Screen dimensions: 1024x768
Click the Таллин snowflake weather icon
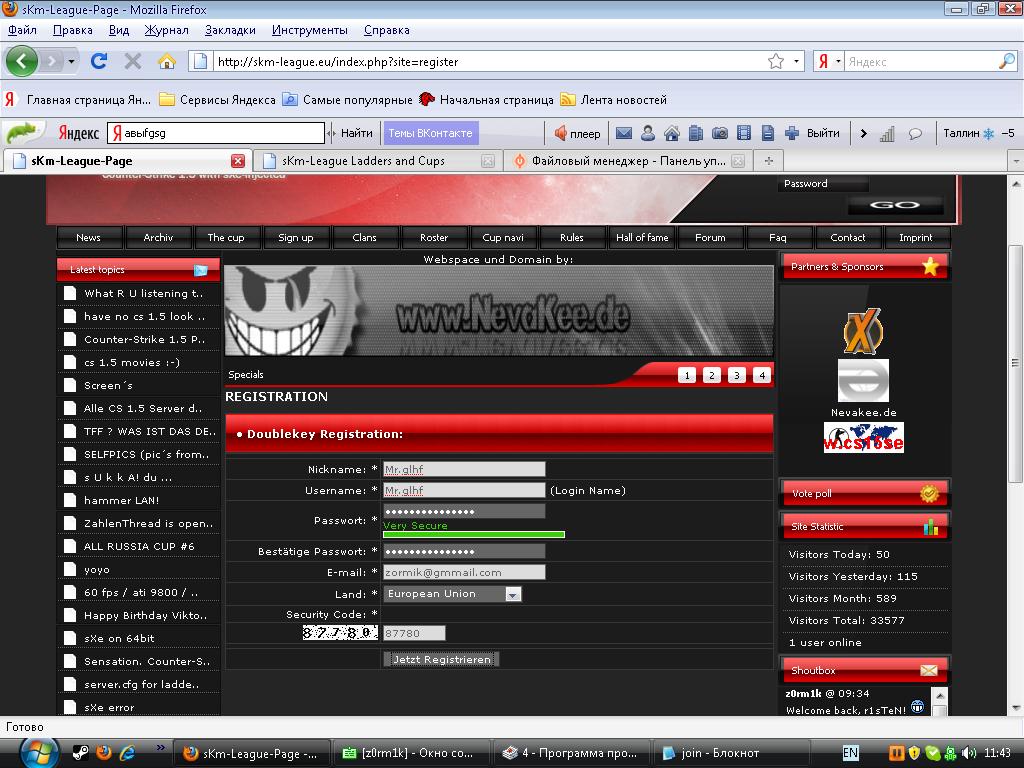[989, 134]
